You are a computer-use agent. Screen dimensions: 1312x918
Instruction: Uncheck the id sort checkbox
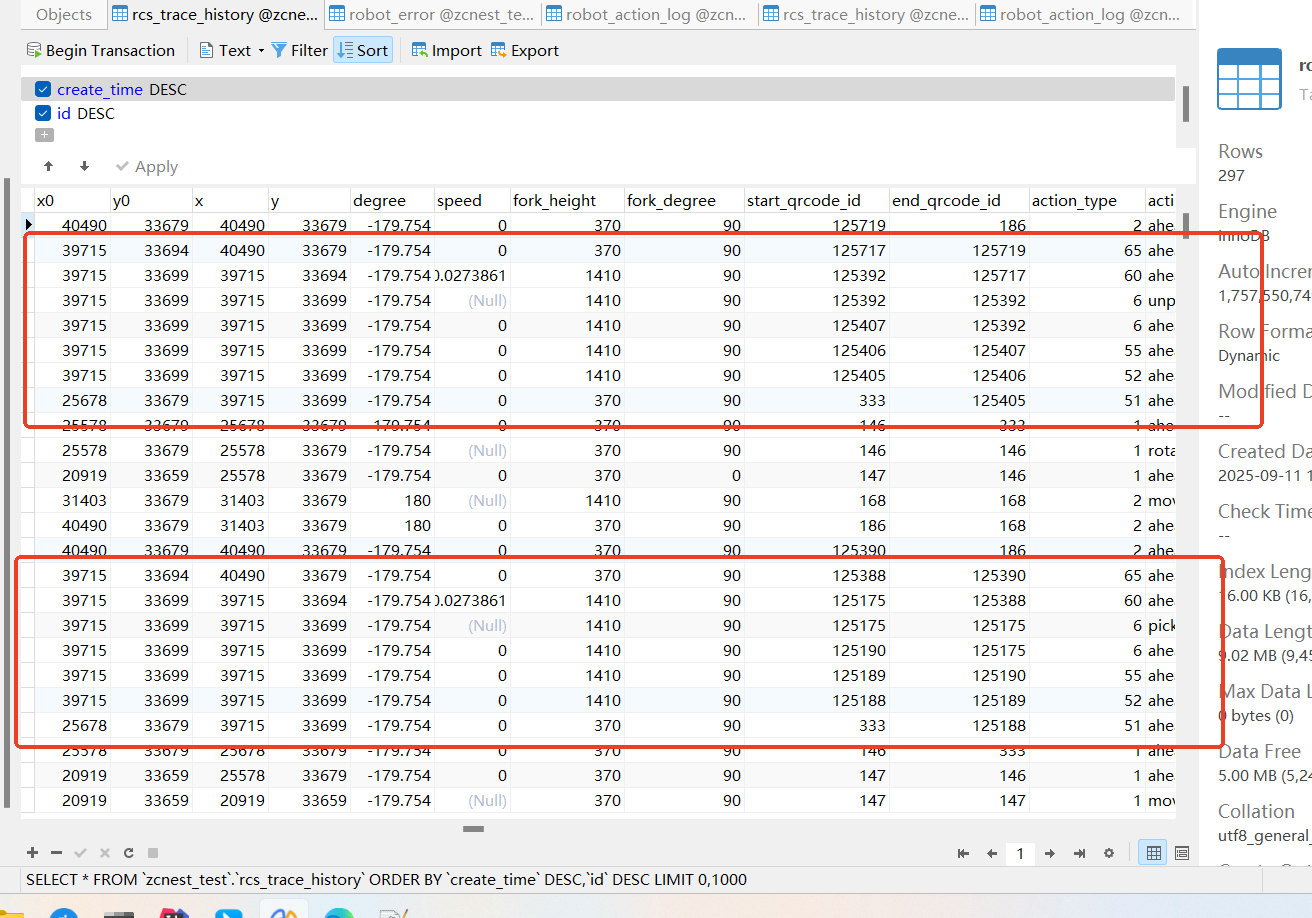(43, 113)
